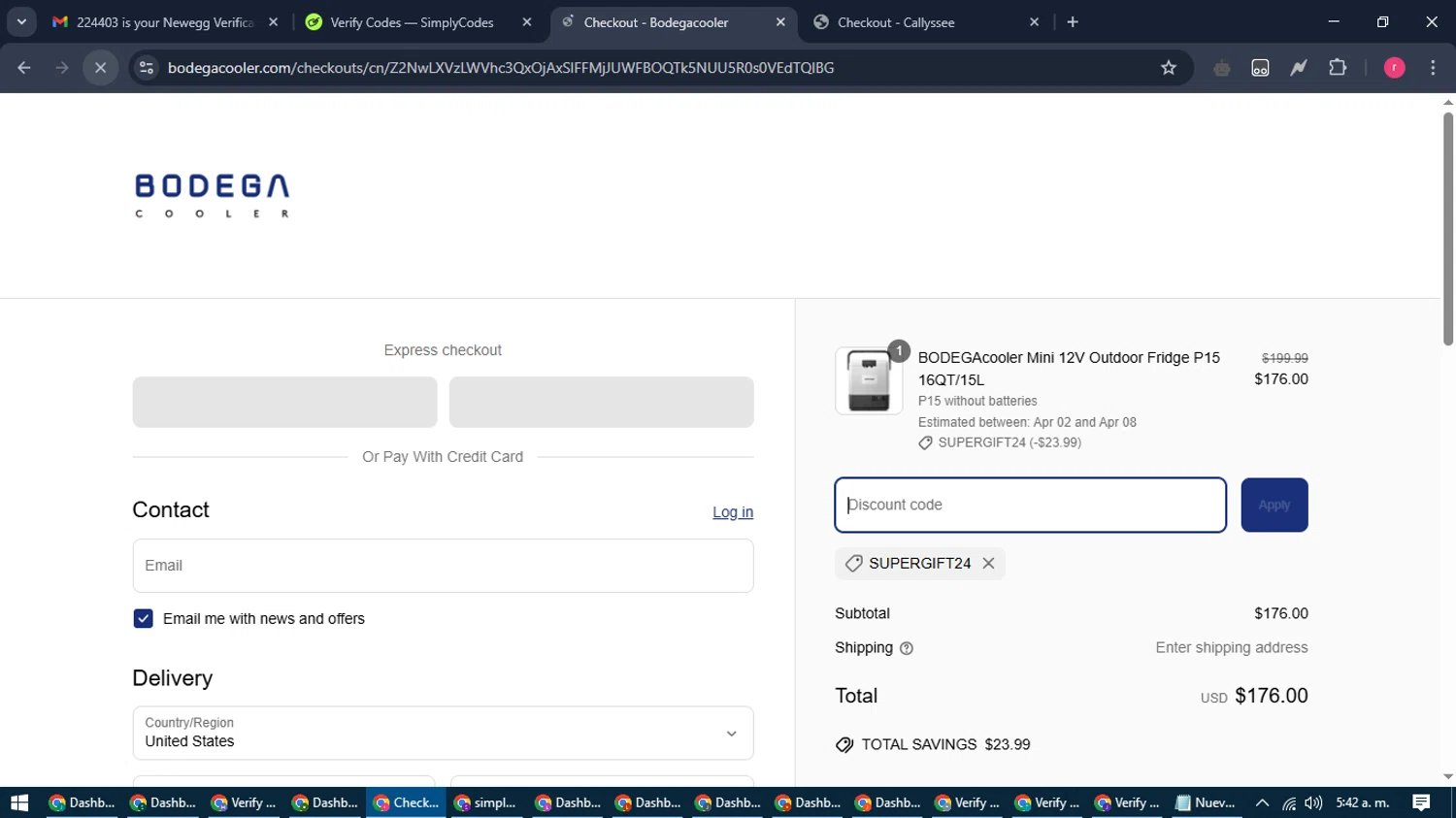Screen dimensions: 1456x818
Task: Open the simpl... Chrome taskbar window
Action: click(486, 802)
